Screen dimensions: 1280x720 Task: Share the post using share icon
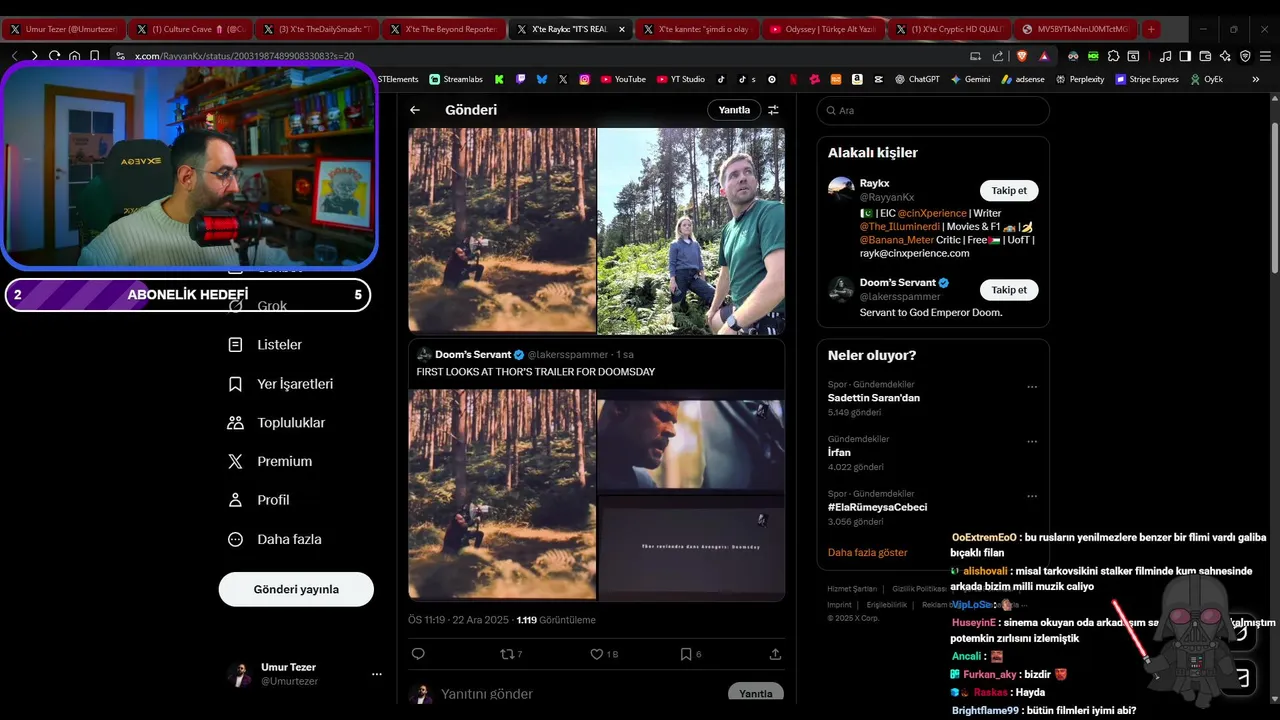pyautogui.click(x=775, y=654)
